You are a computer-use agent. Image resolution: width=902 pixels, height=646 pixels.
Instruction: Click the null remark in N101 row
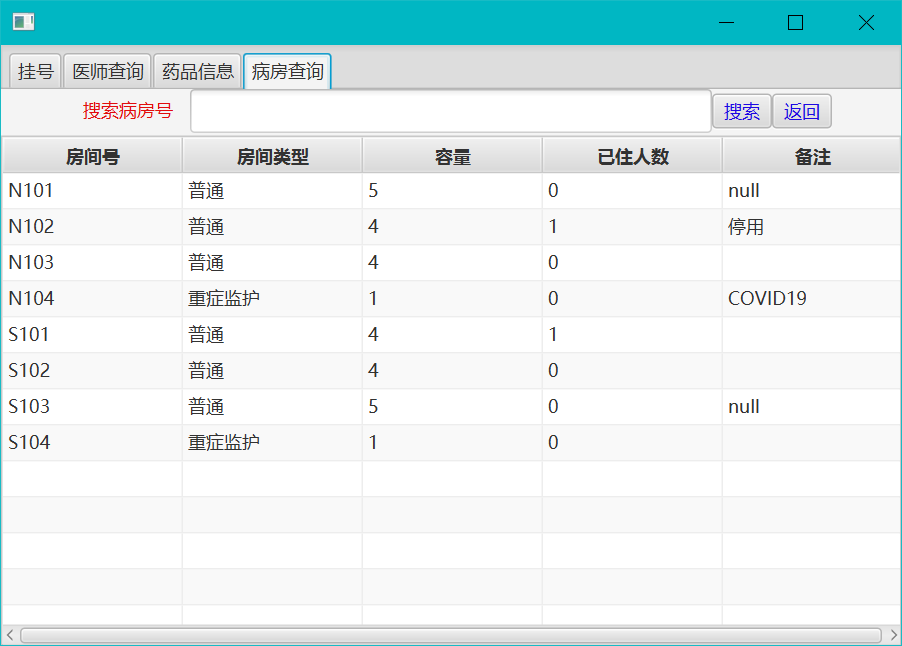pos(744,190)
